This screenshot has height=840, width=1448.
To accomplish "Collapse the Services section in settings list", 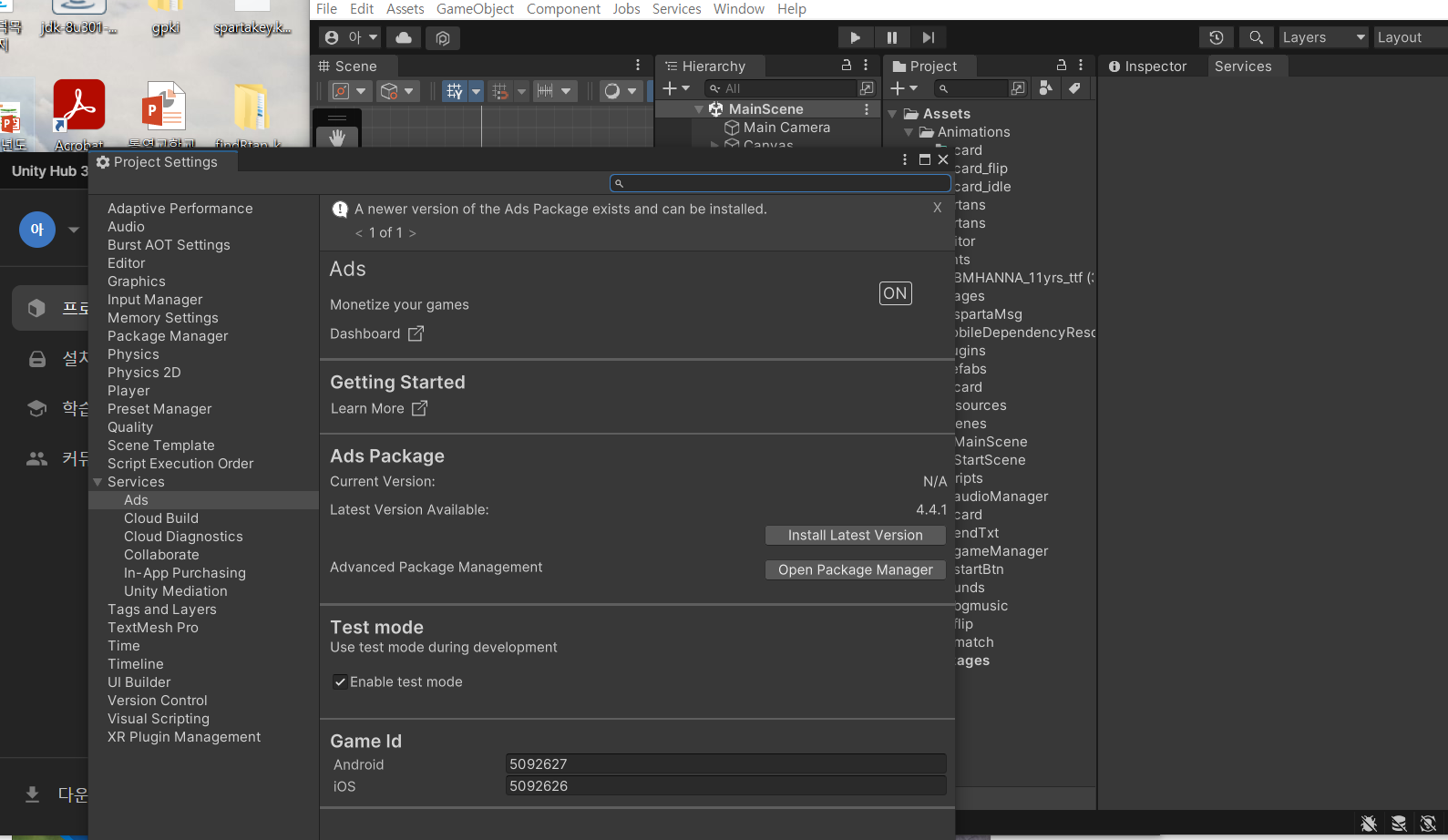I will (x=98, y=482).
